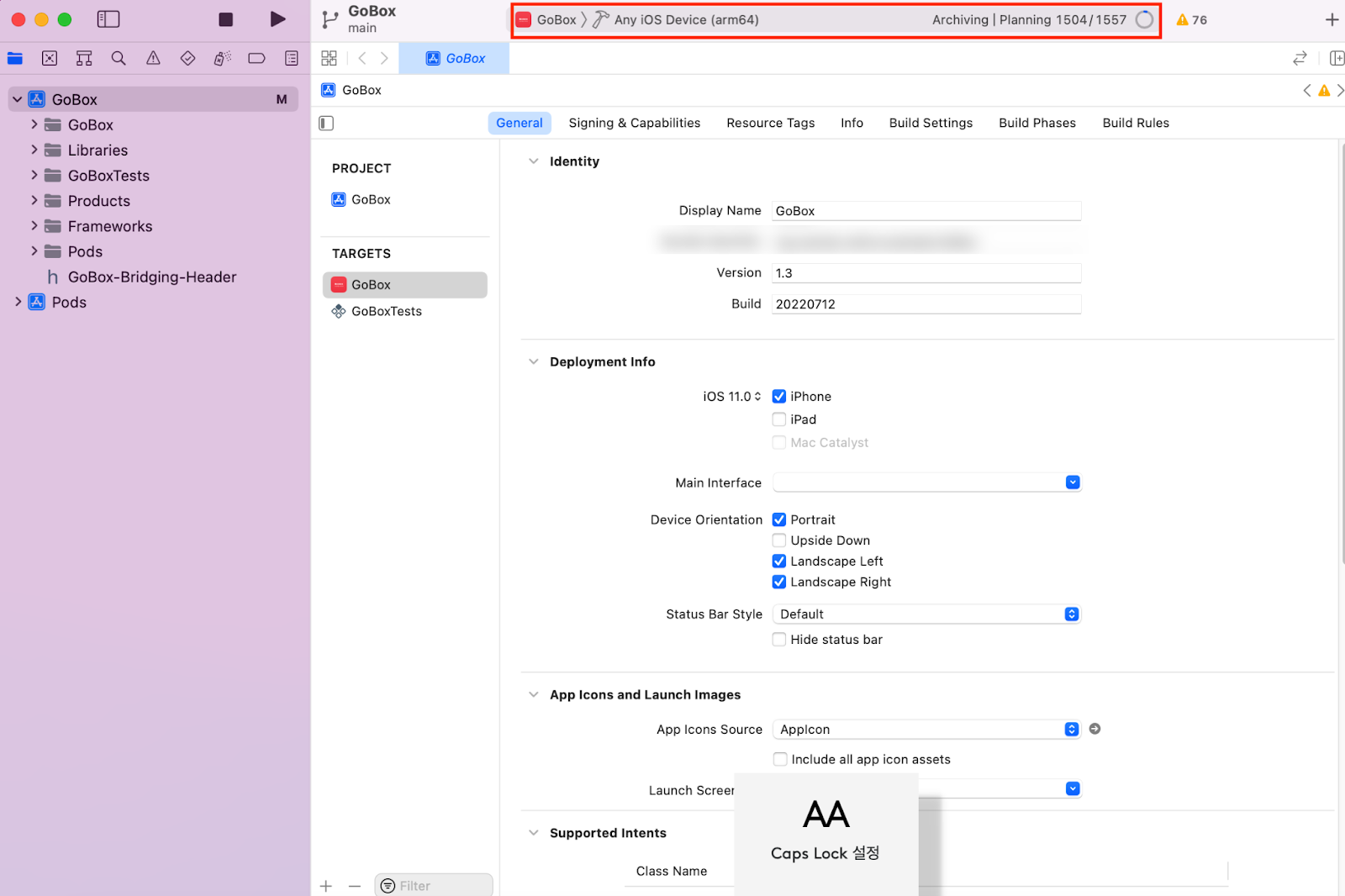
Task: Select GoBox-Bridging-Header file
Action: (151, 277)
